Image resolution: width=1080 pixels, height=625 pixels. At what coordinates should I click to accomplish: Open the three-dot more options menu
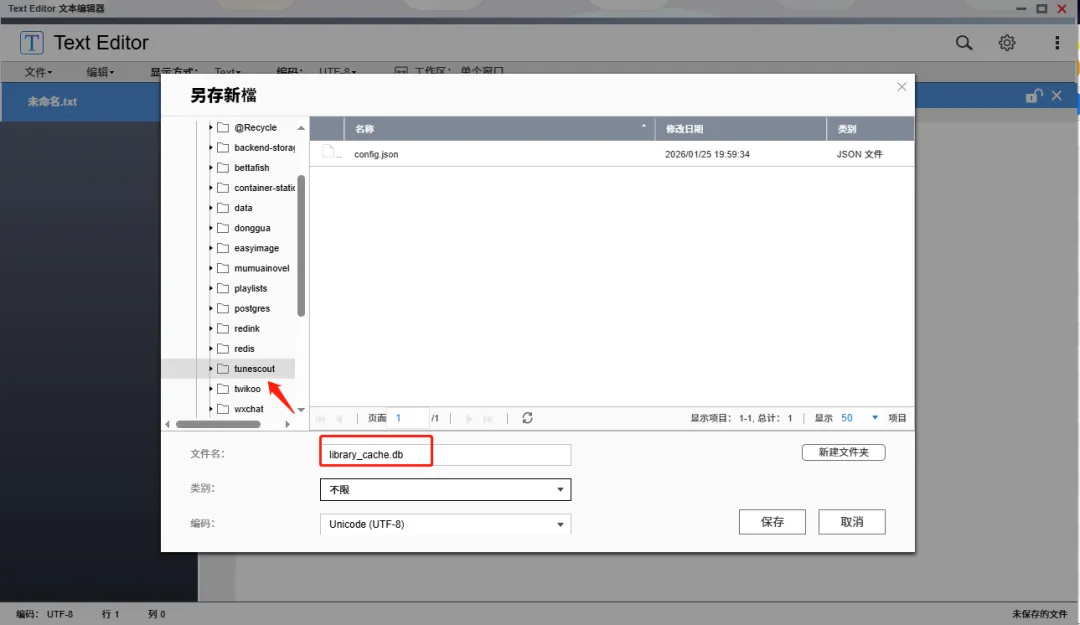(x=1057, y=43)
